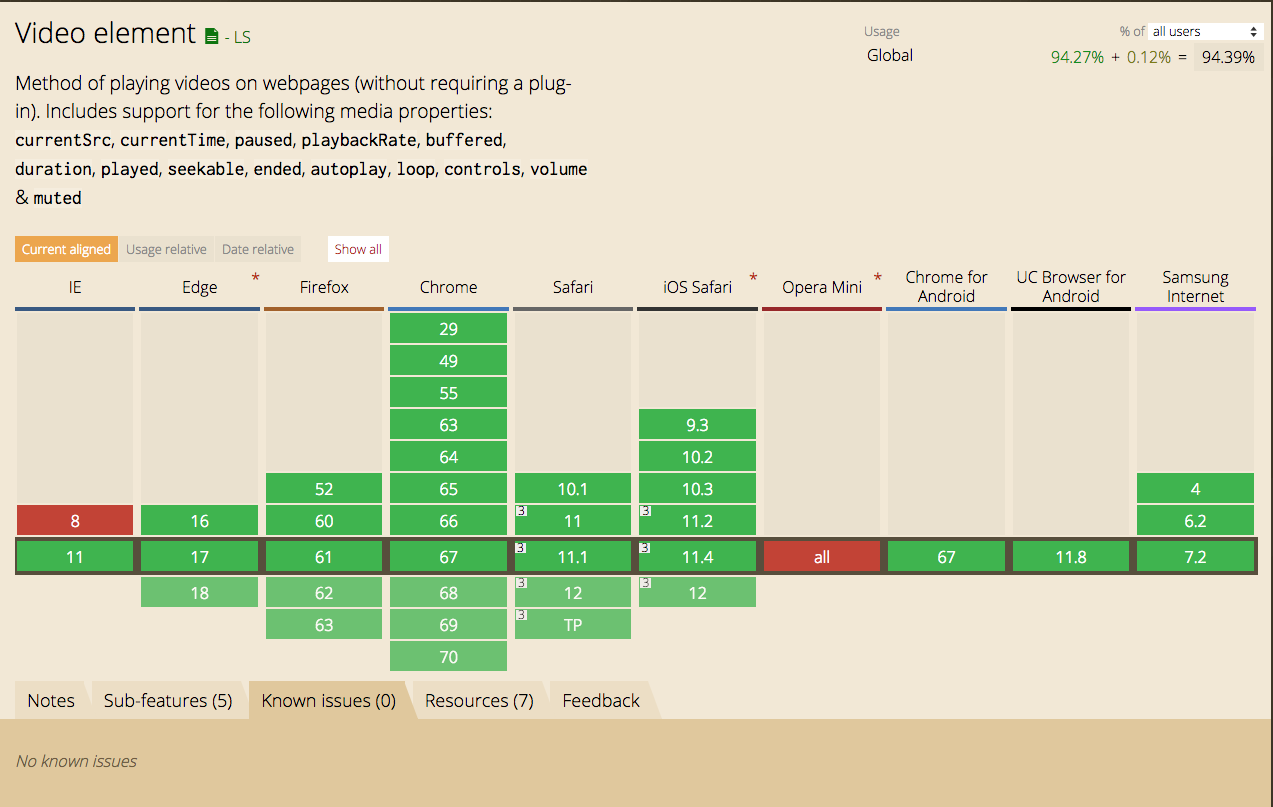The image size is (1273, 807).
Task: Select the Chrome for Android 67 cell
Action: [x=946, y=556]
